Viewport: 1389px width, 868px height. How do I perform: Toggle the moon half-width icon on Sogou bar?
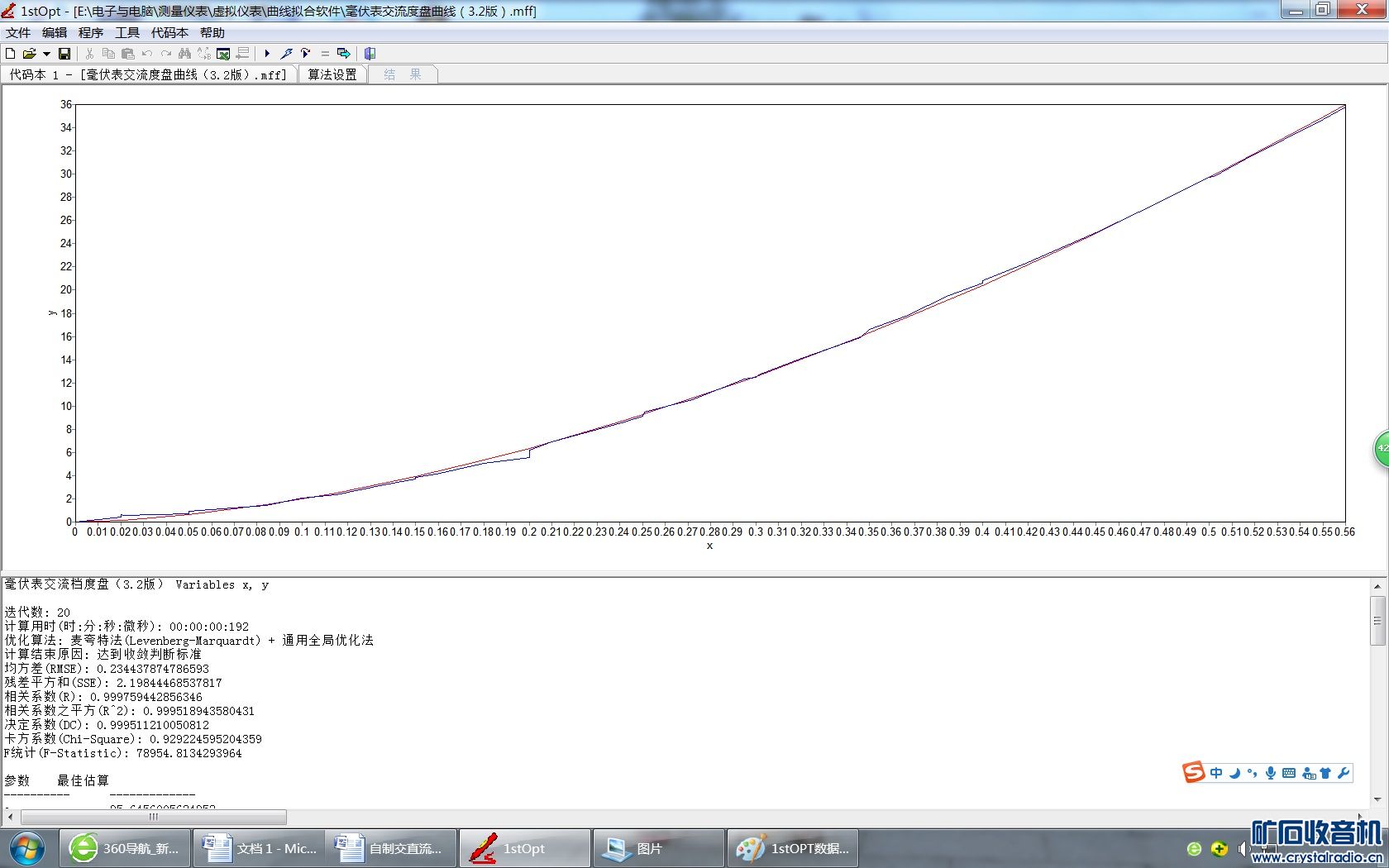(1234, 773)
